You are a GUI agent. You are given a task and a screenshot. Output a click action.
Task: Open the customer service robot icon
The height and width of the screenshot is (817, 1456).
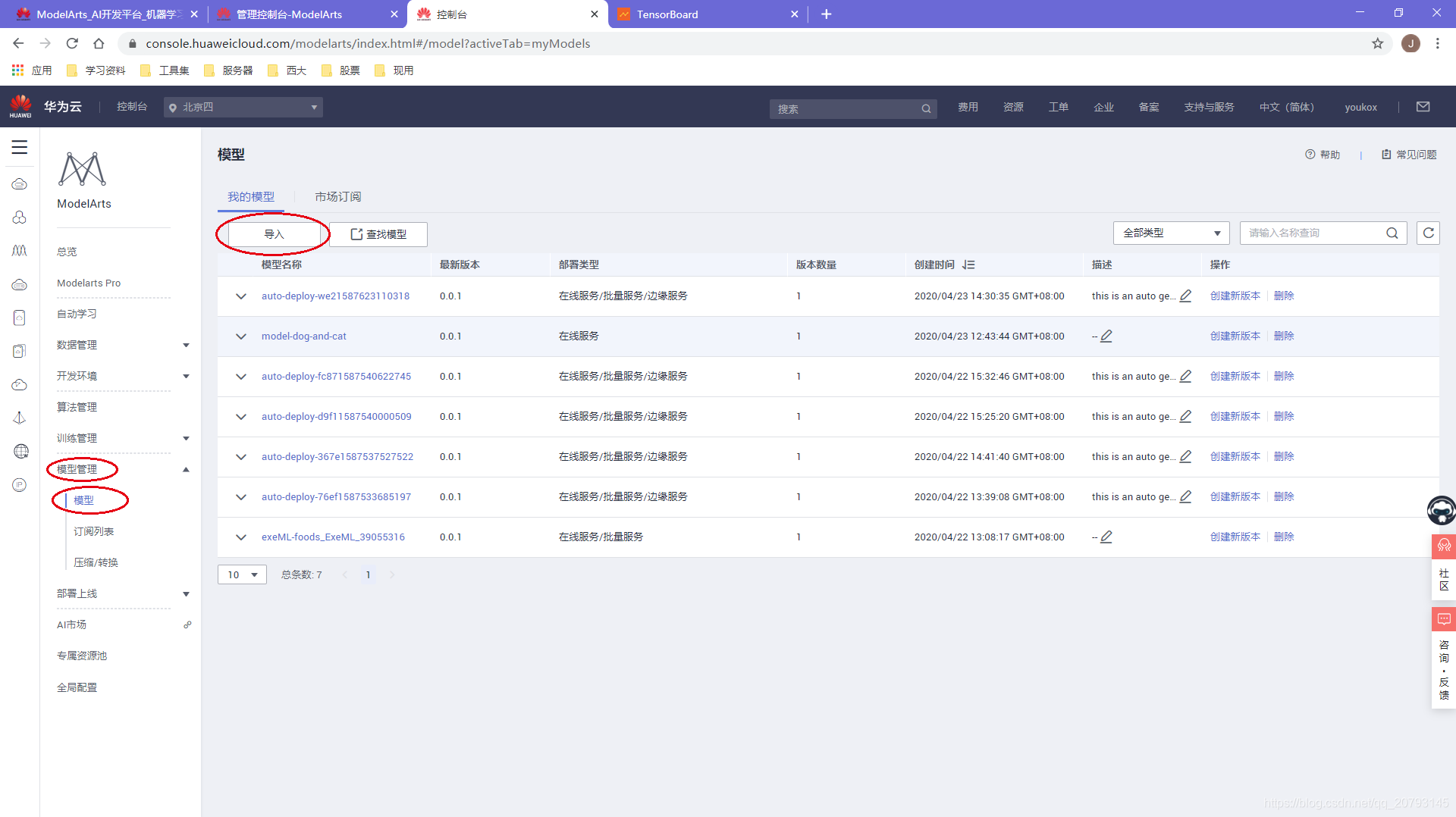pyautogui.click(x=1441, y=510)
